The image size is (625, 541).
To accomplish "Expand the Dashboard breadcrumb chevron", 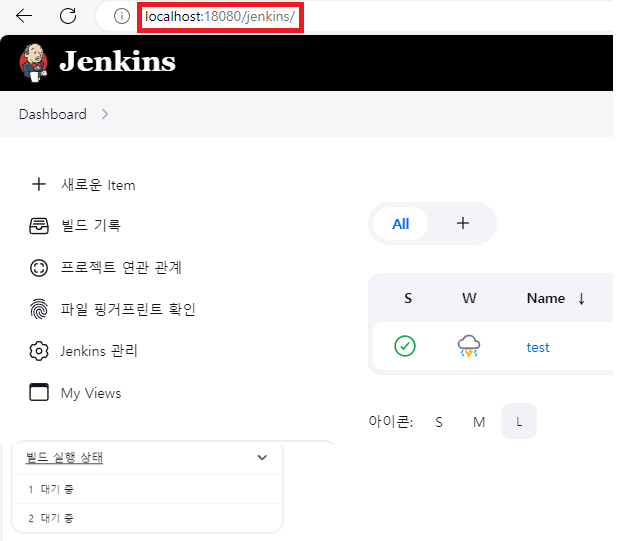I will coord(105,114).
